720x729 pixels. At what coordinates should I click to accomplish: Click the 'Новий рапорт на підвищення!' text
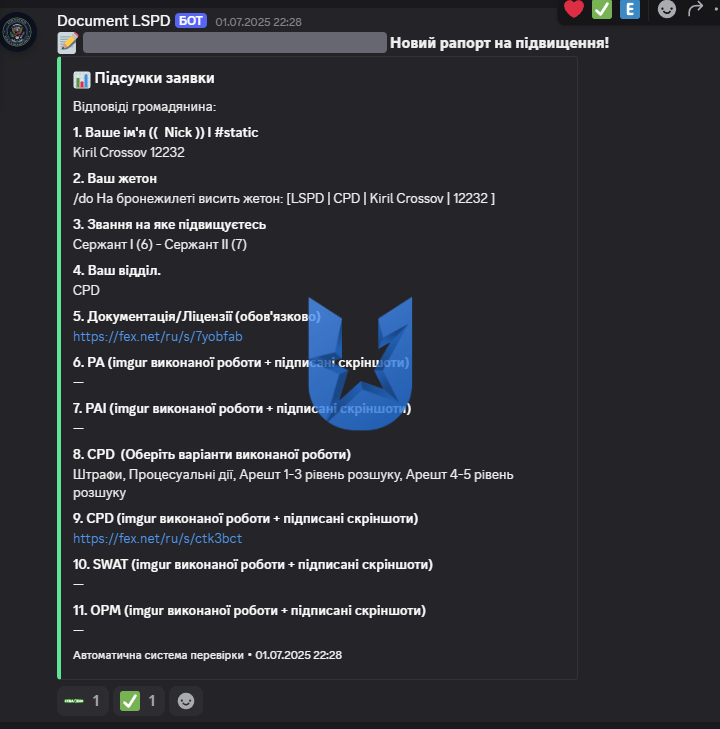[499, 43]
